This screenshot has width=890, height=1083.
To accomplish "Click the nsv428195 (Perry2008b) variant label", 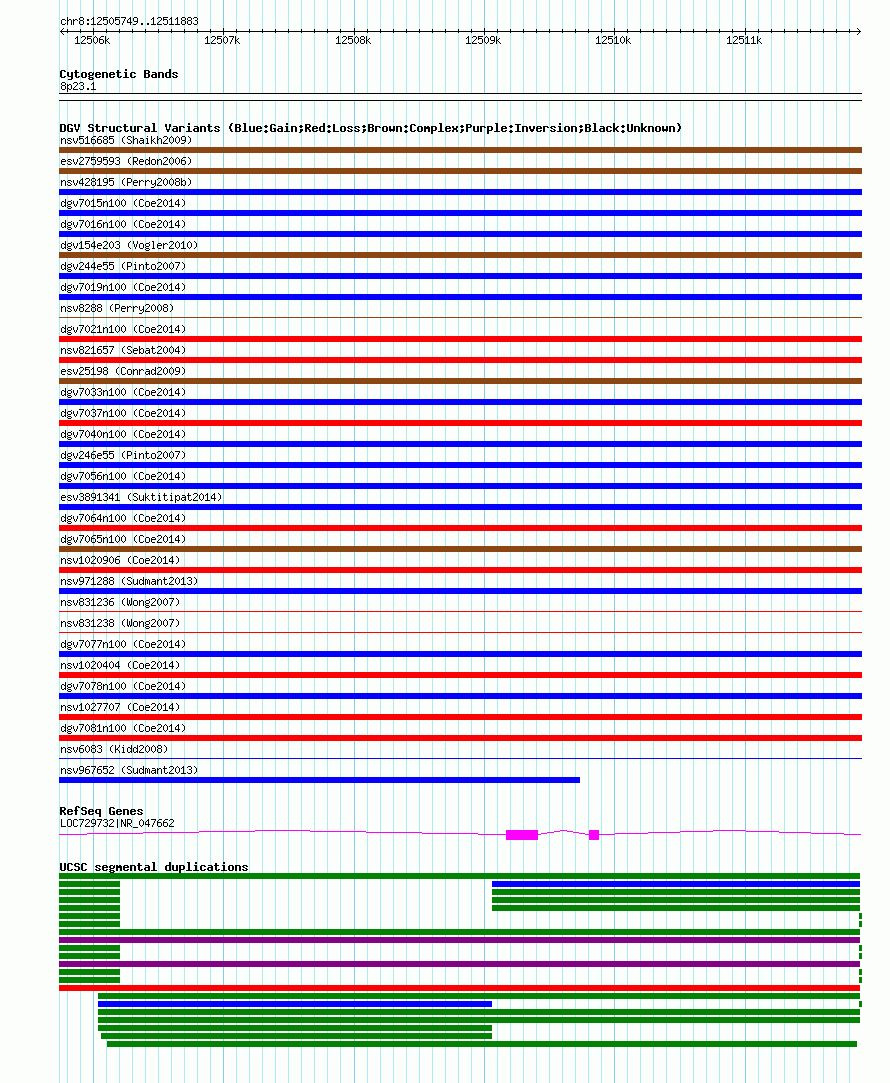I will point(126,182).
